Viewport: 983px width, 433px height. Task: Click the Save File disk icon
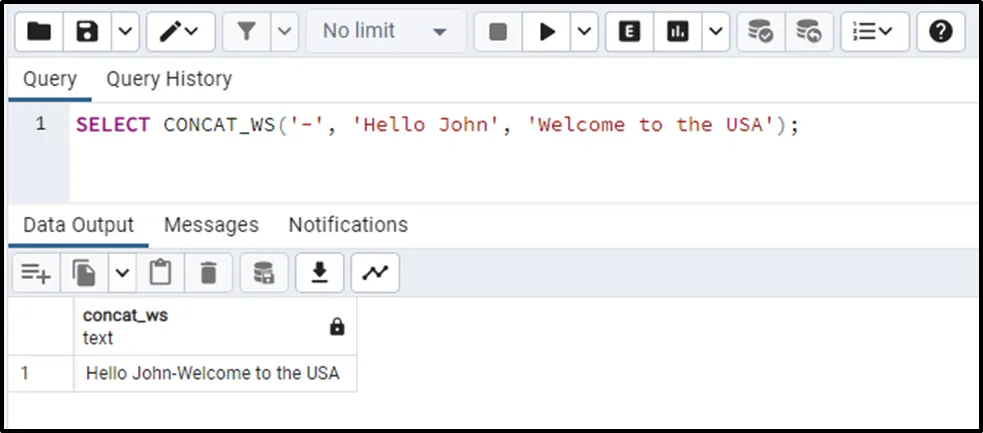(x=88, y=32)
